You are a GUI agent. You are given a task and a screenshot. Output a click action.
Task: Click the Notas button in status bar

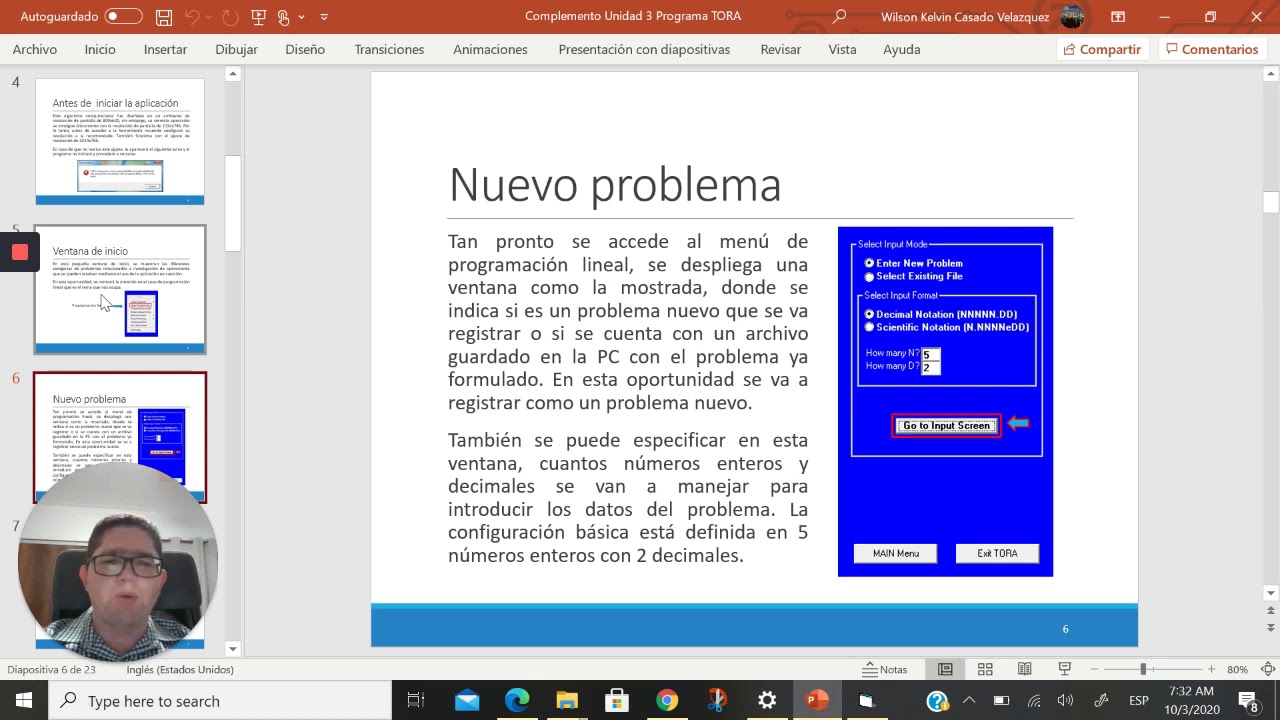tap(886, 669)
